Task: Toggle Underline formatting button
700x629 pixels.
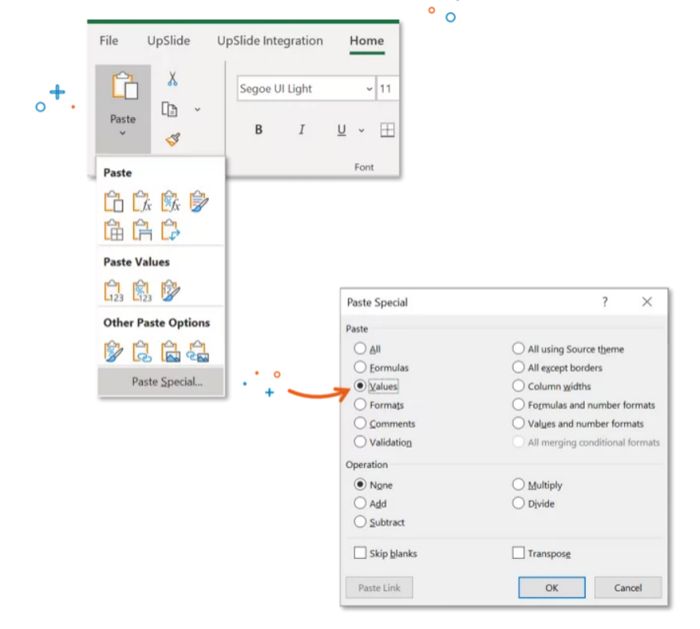Action: (342, 130)
